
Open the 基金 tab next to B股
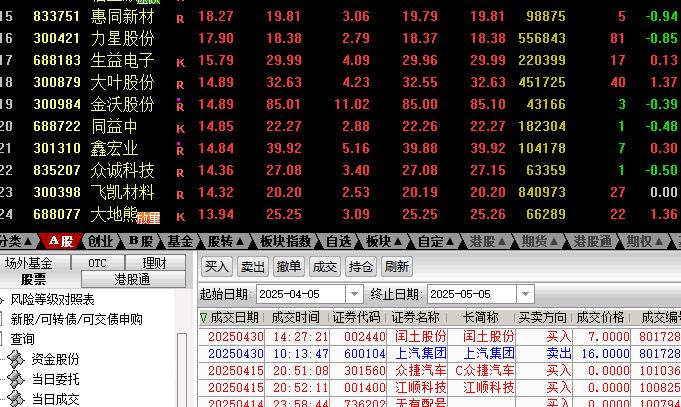pyautogui.click(x=180, y=241)
